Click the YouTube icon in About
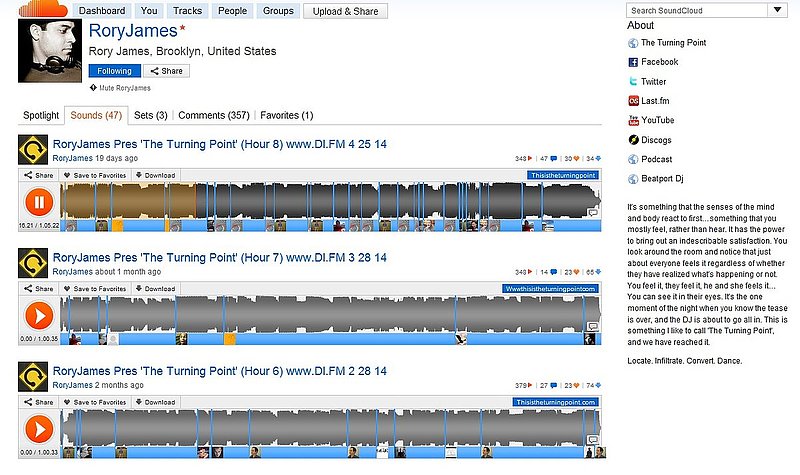Screen dimensions: 800x475 633,120
